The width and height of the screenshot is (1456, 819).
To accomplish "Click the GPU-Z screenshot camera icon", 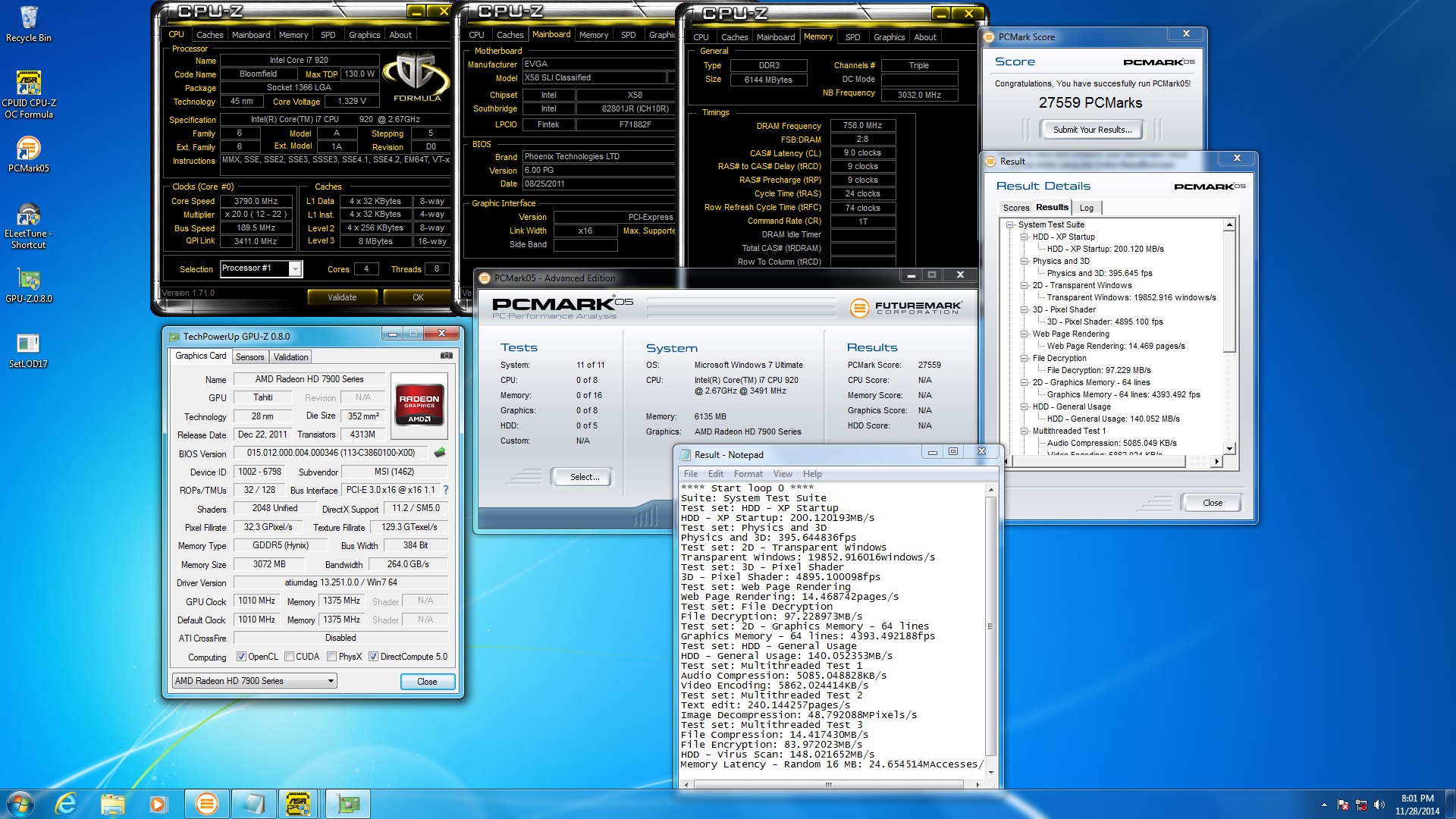I will (x=447, y=355).
